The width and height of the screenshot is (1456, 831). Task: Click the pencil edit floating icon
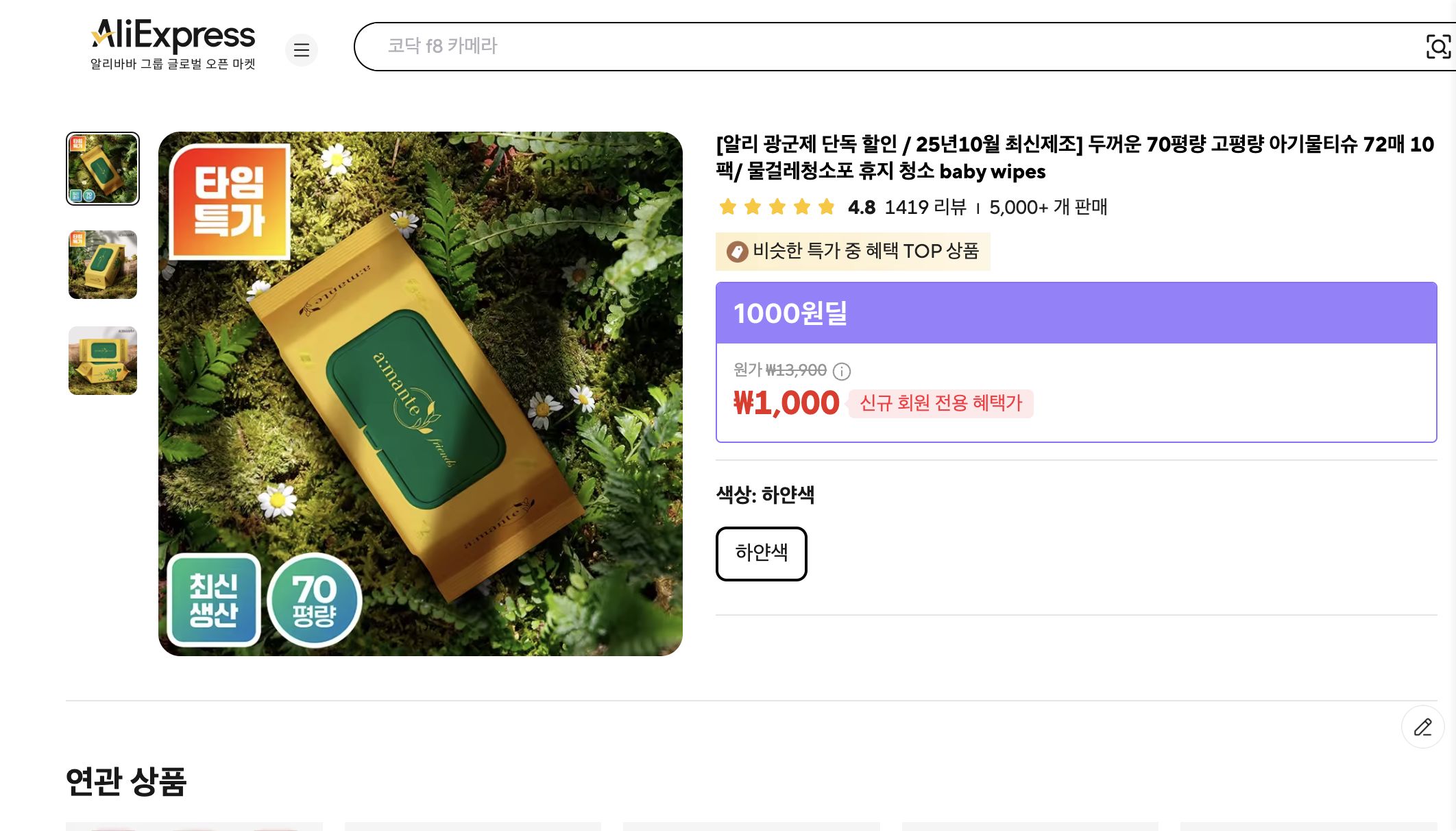pyautogui.click(x=1423, y=727)
